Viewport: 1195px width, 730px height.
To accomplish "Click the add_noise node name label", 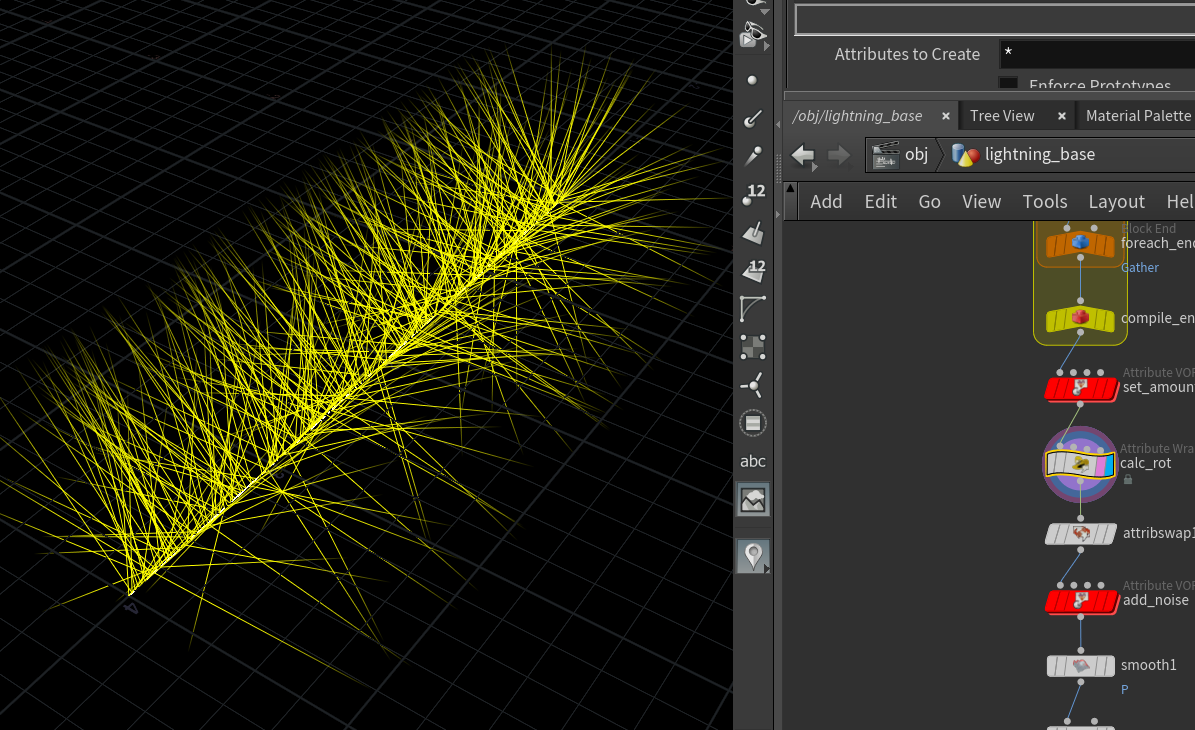I will pos(1155,600).
